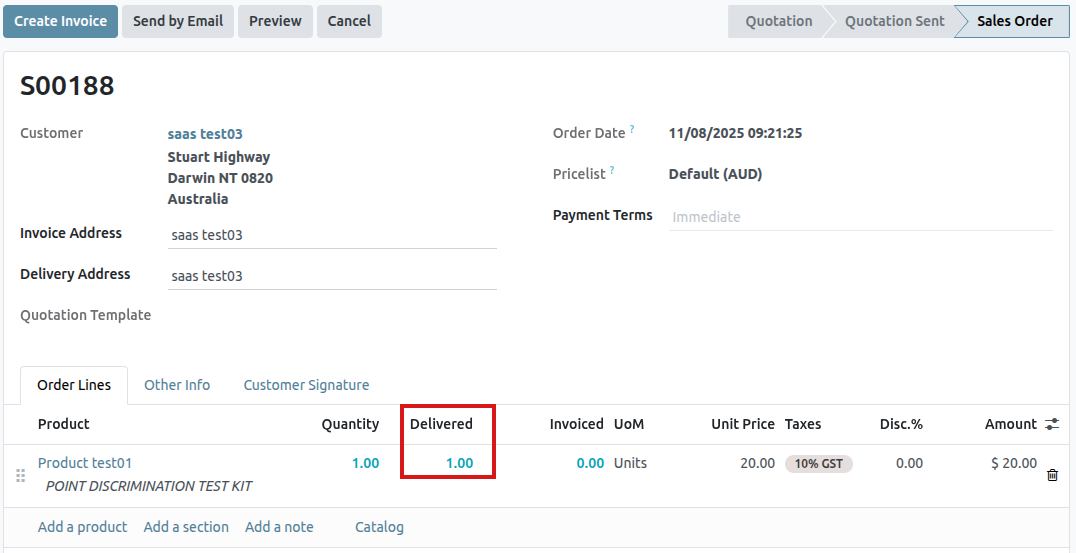Open the saas test03 customer link

coord(205,134)
